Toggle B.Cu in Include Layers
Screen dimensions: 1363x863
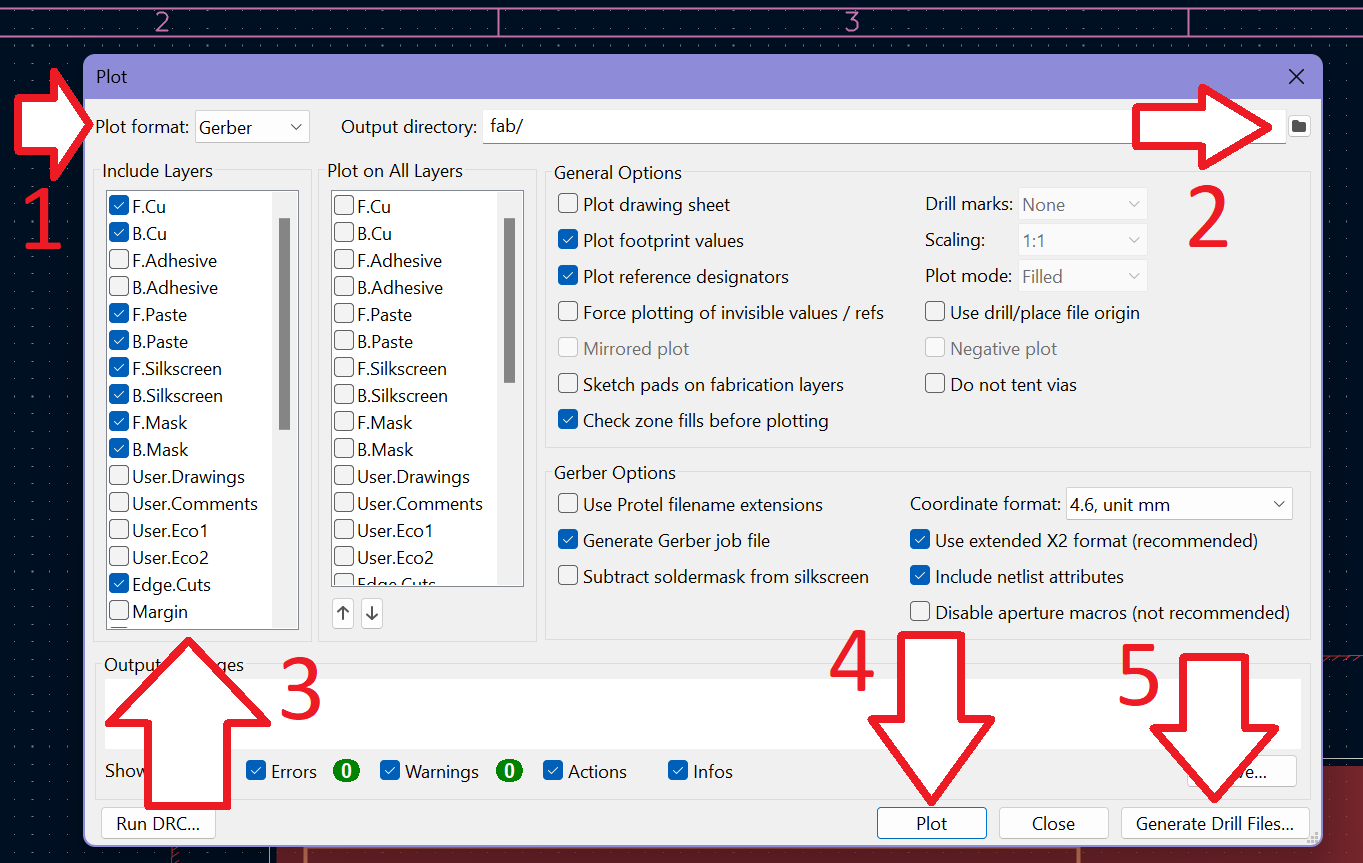pos(118,233)
